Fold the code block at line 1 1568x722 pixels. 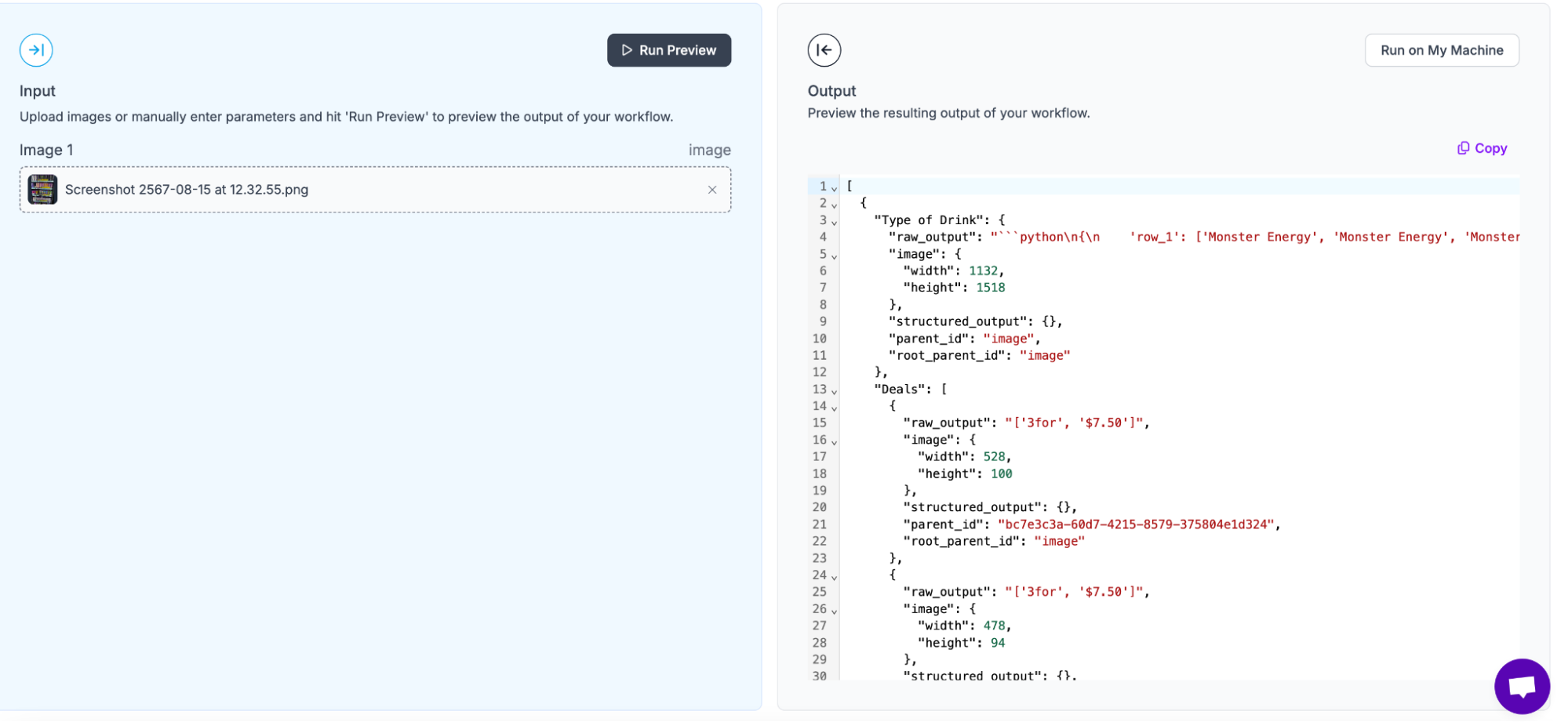coord(834,187)
